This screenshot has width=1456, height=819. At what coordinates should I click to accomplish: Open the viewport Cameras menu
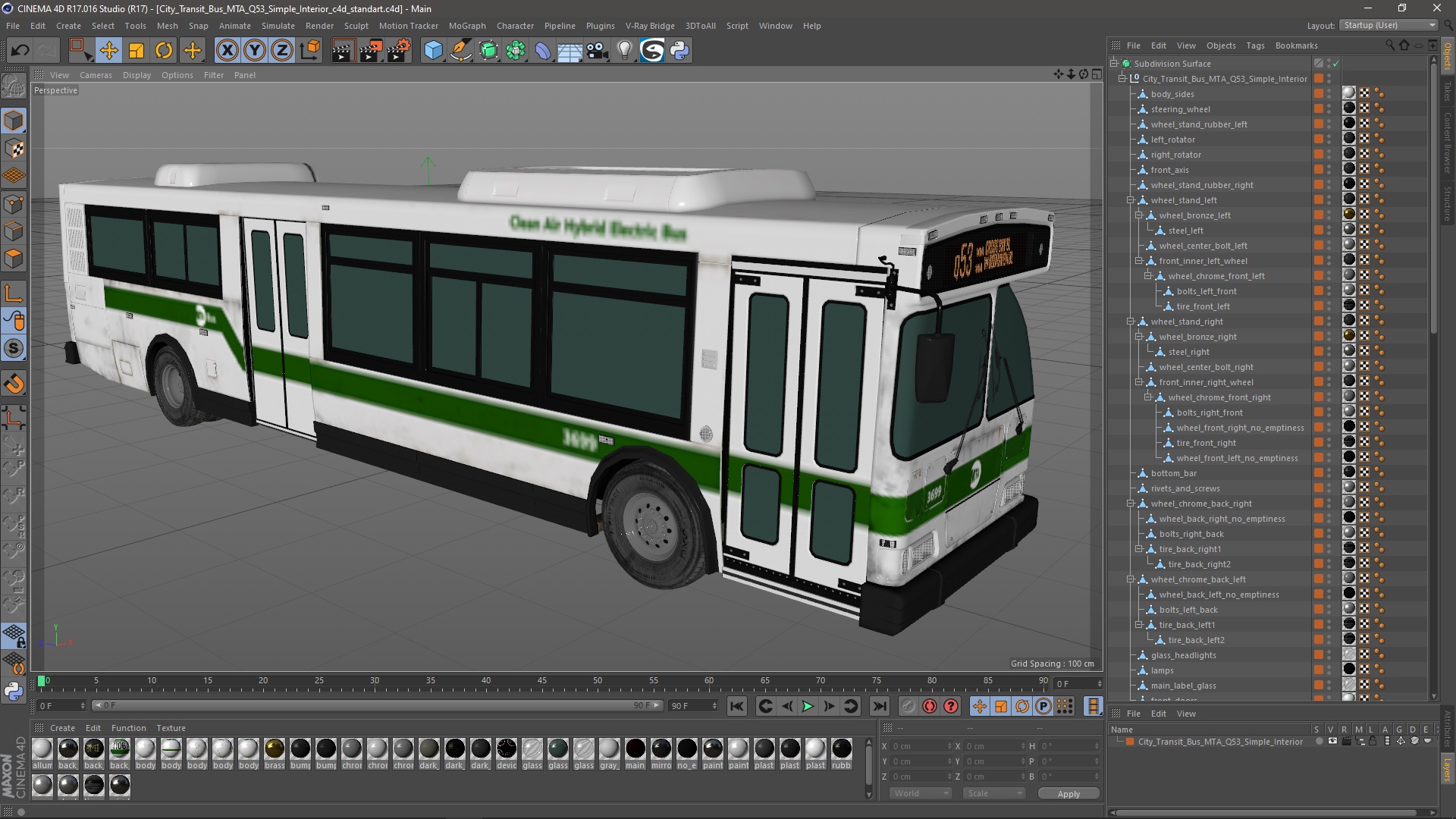96,75
